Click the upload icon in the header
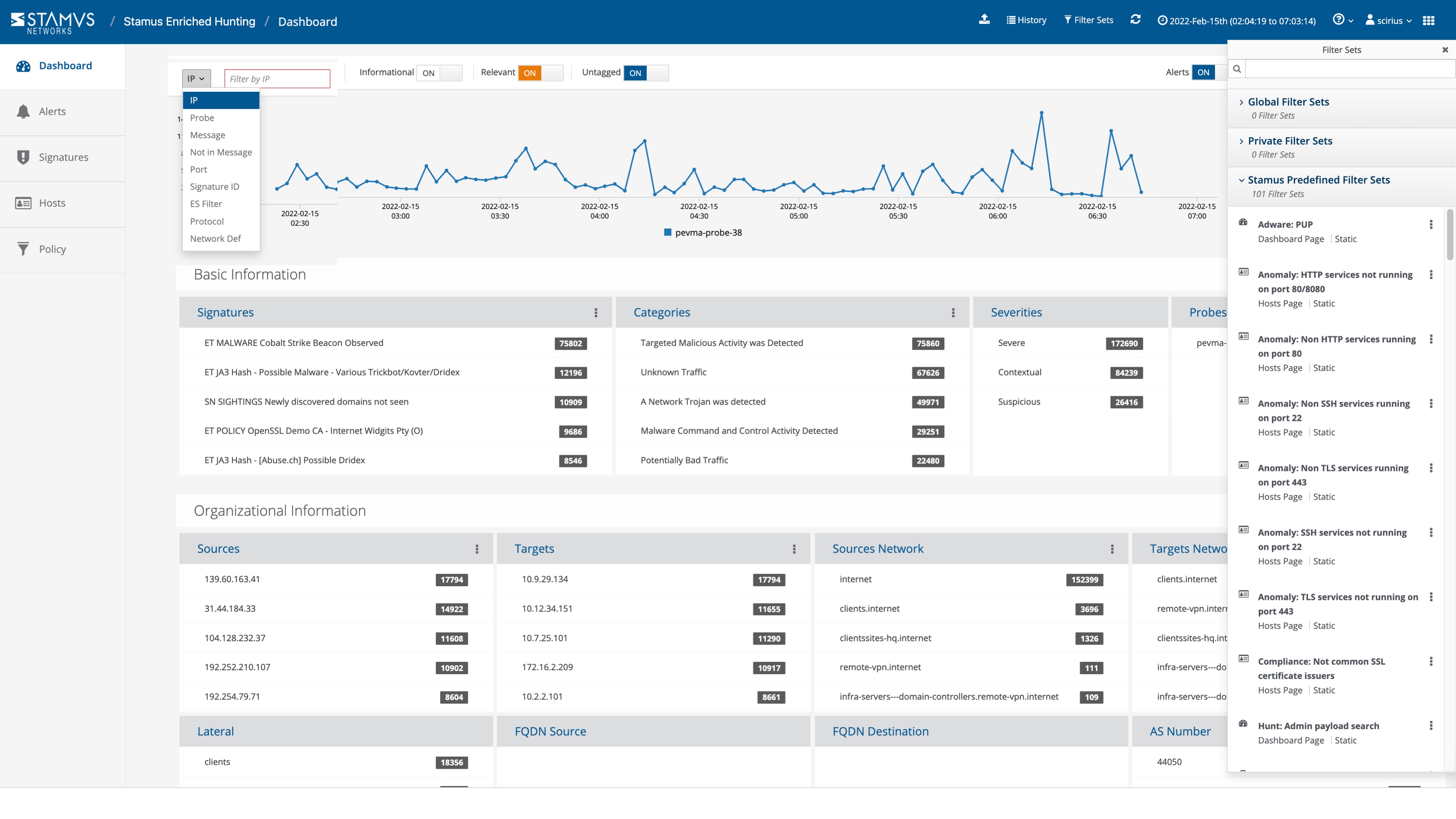The height and width of the screenshot is (819, 1456). point(985,20)
